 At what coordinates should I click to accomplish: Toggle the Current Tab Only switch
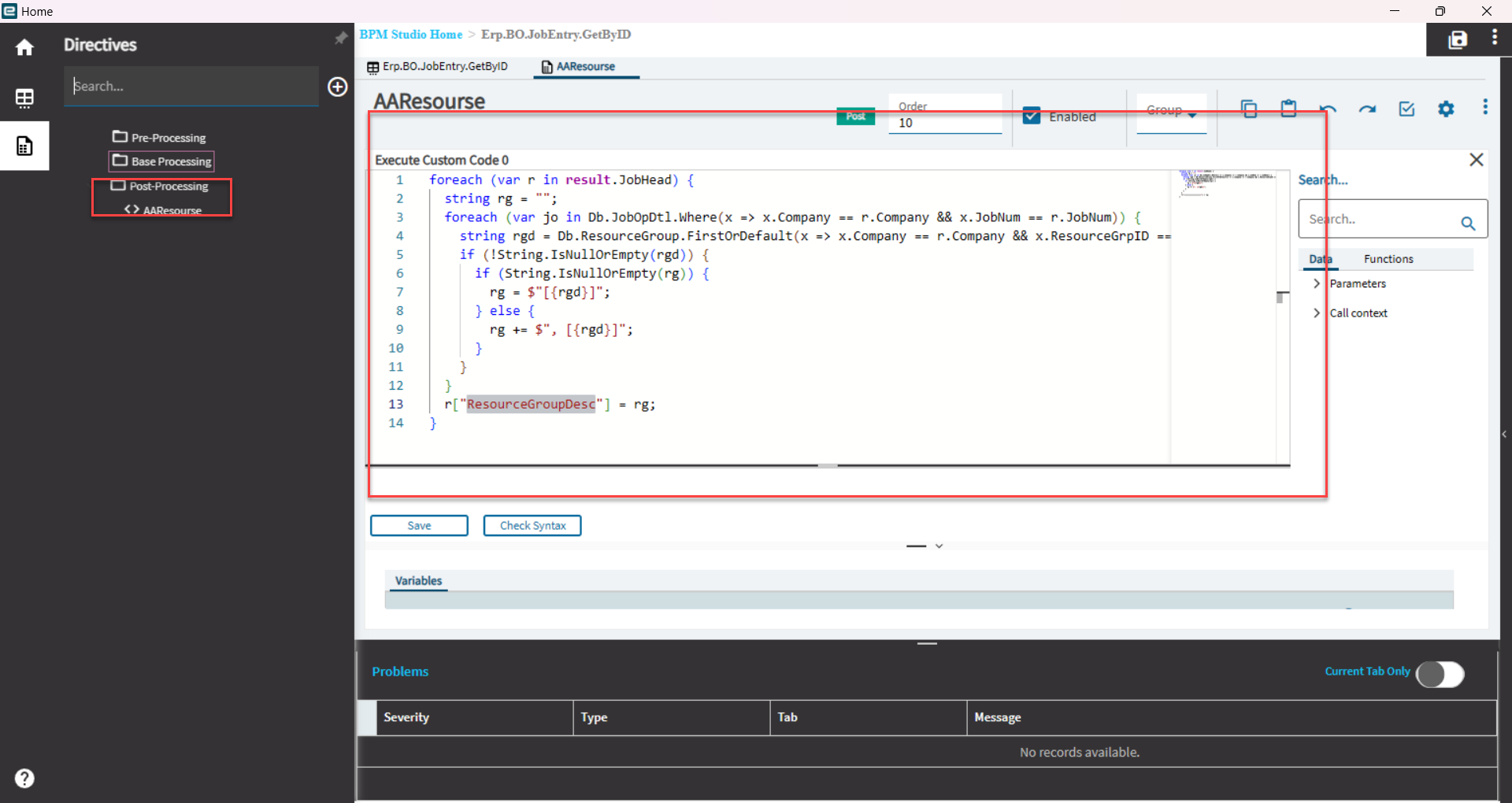point(1440,674)
